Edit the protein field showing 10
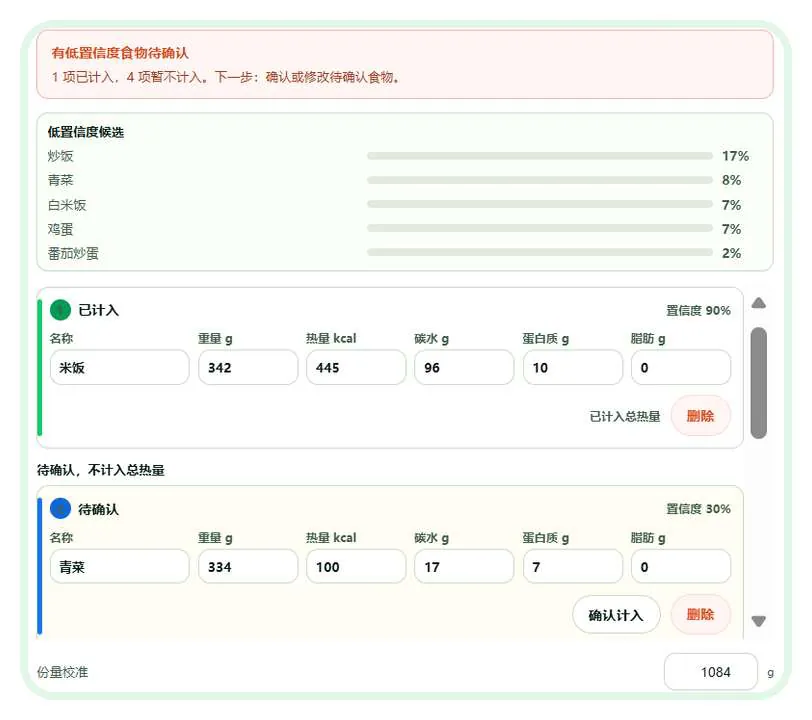 click(x=573, y=368)
